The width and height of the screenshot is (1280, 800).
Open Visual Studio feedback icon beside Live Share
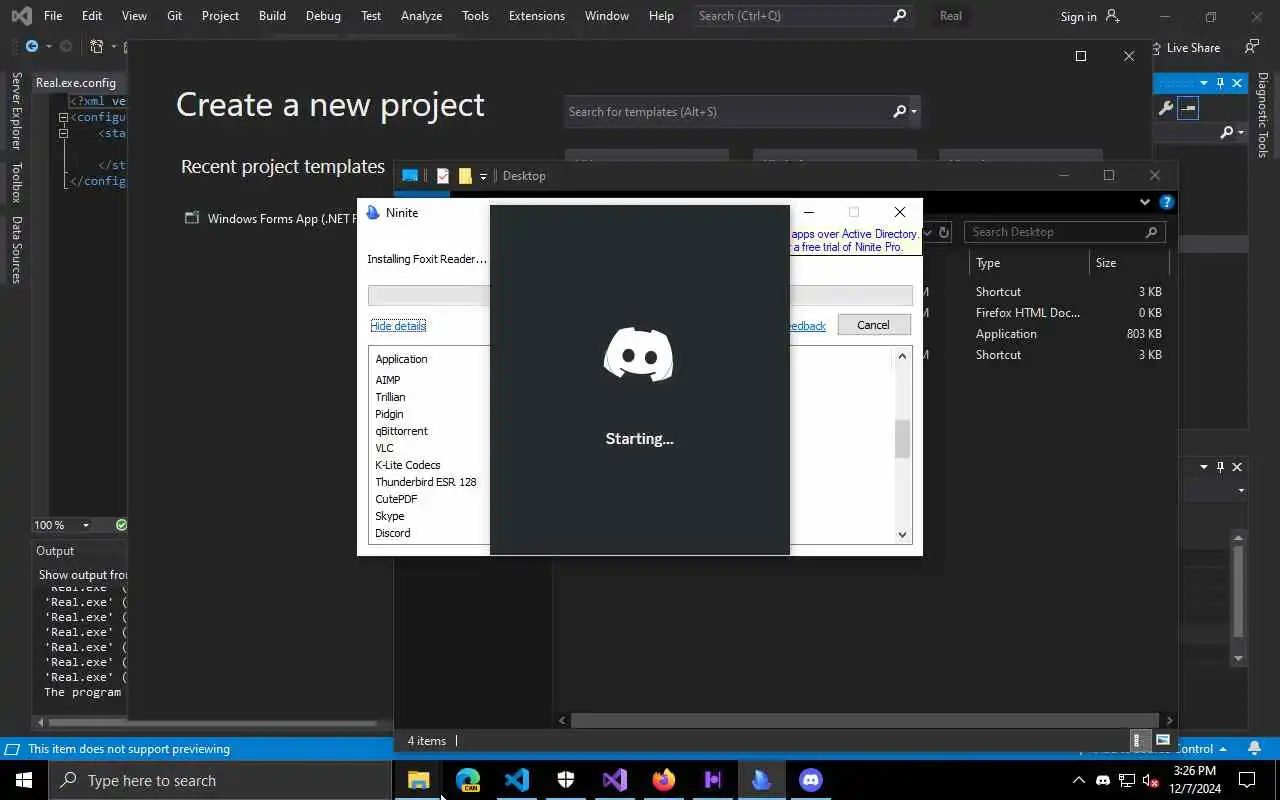coord(1251,47)
